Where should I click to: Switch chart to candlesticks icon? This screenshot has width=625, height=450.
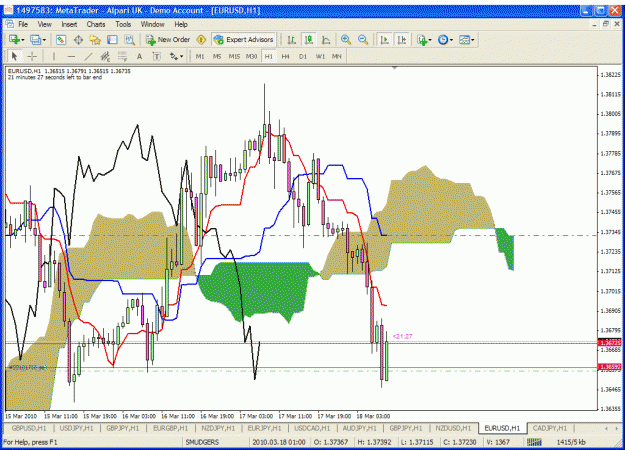(309, 40)
